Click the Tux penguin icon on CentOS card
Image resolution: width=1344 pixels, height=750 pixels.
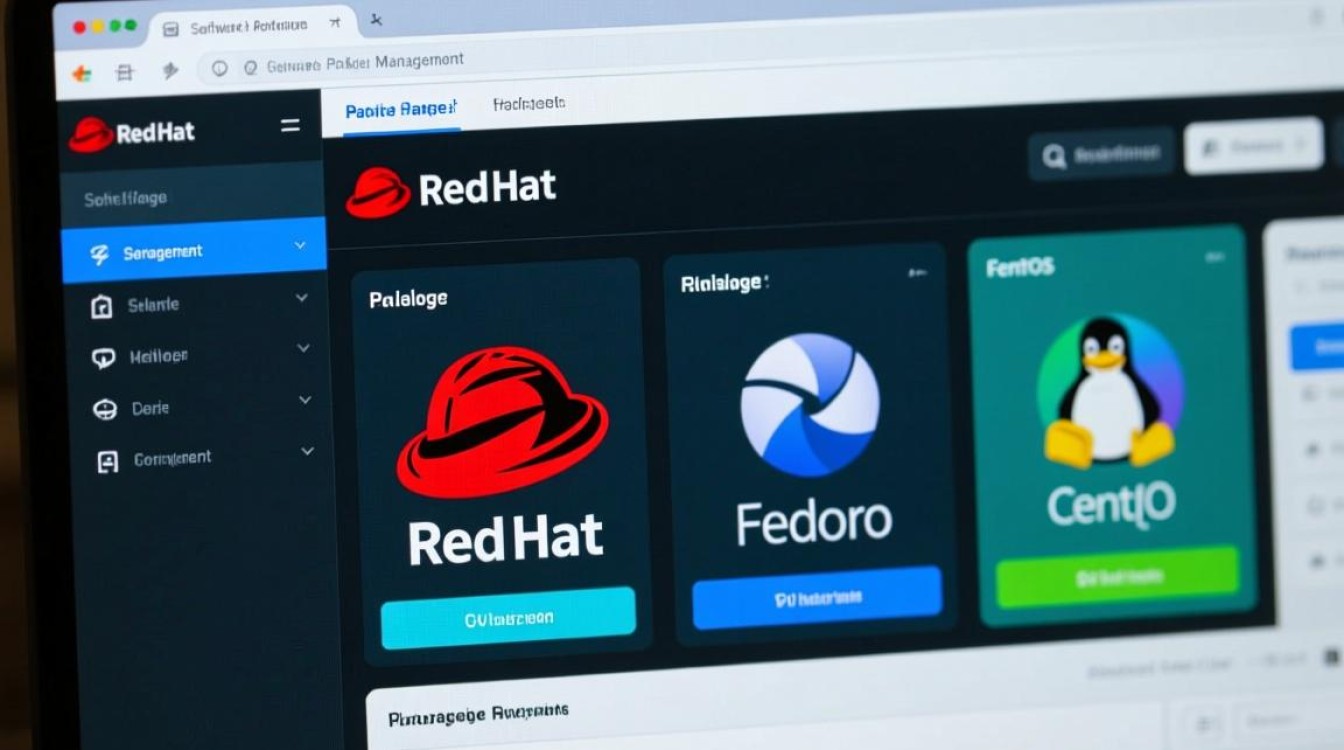pos(1109,395)
